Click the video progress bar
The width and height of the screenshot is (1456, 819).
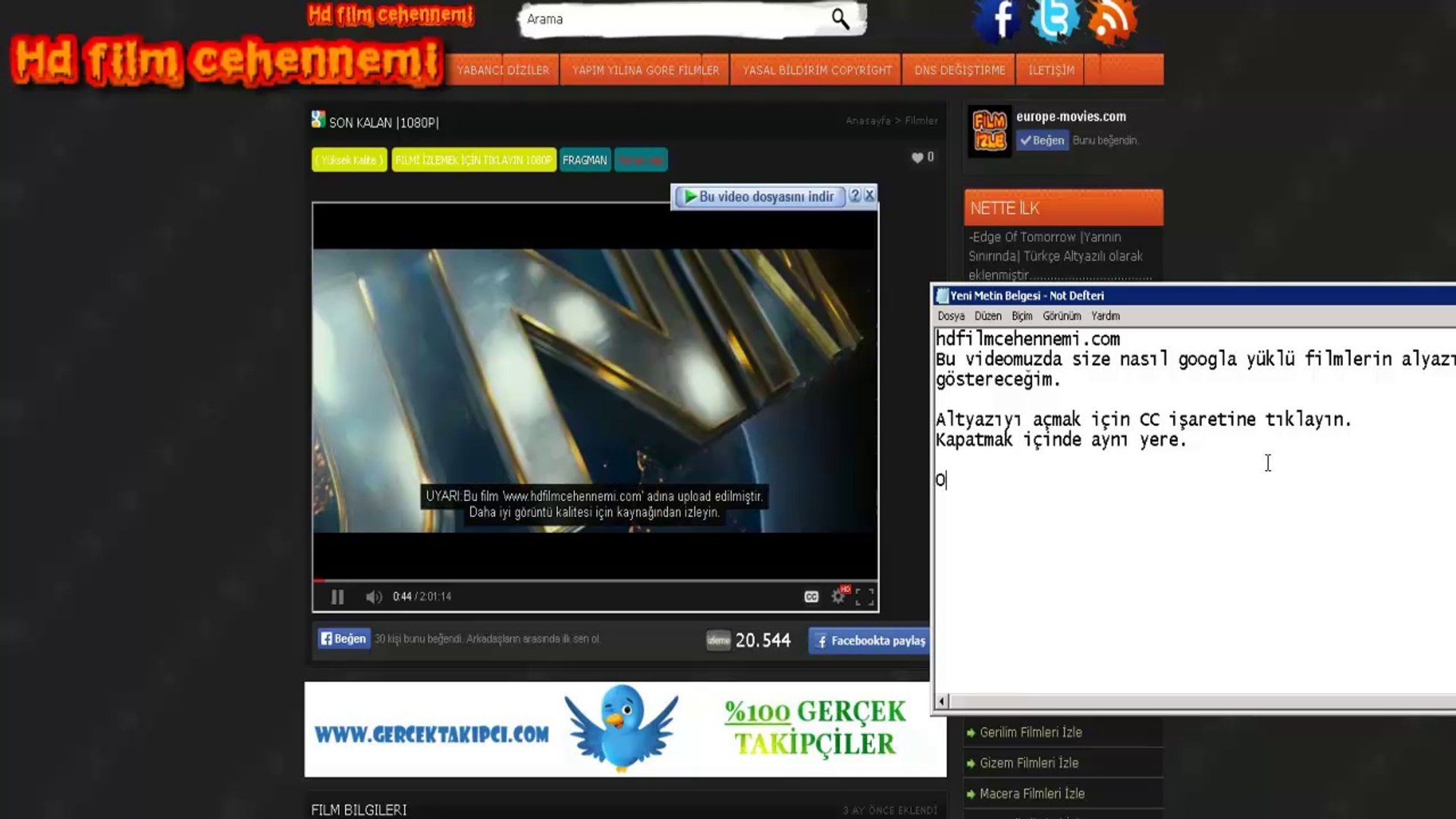(595, 581)
